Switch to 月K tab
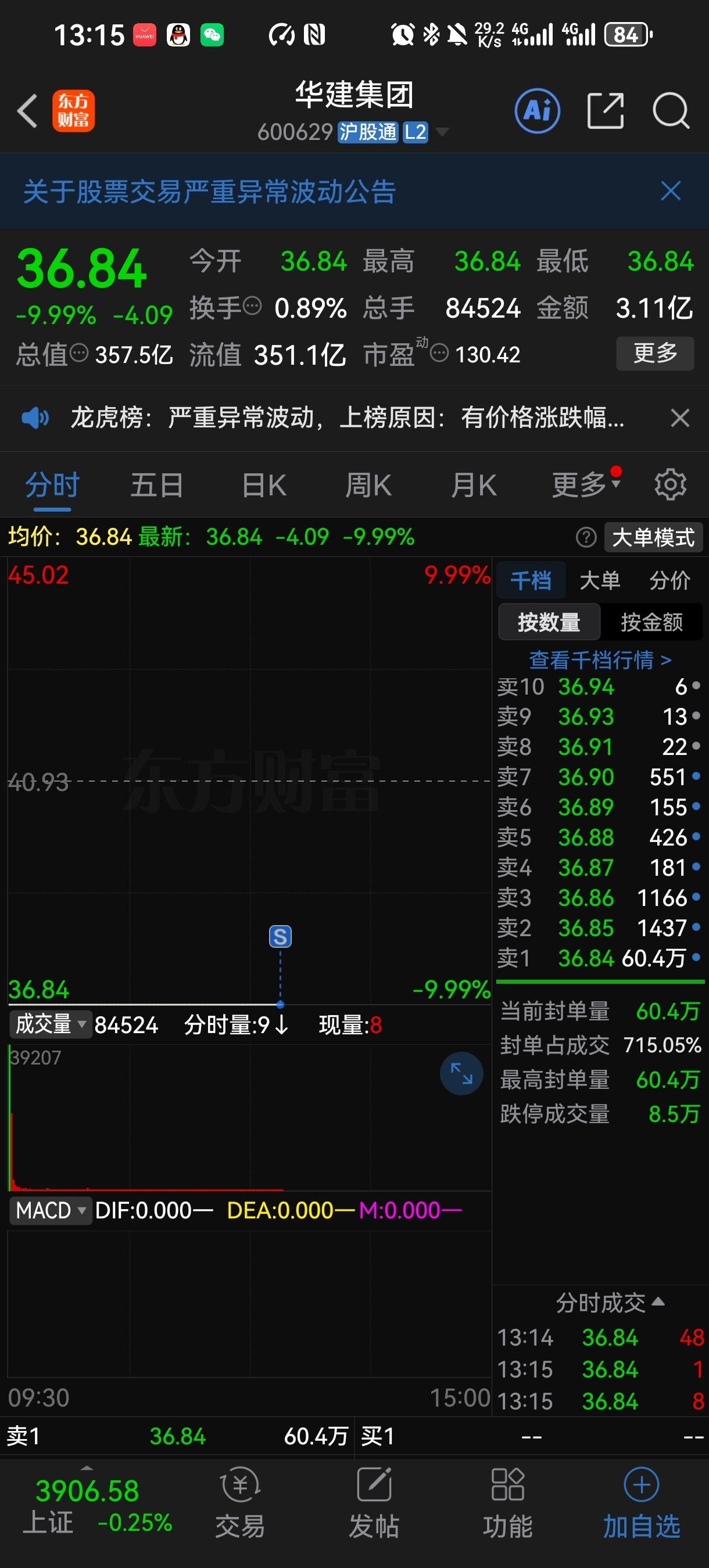This screenshot has width=709, height=1568. (474, 485)
